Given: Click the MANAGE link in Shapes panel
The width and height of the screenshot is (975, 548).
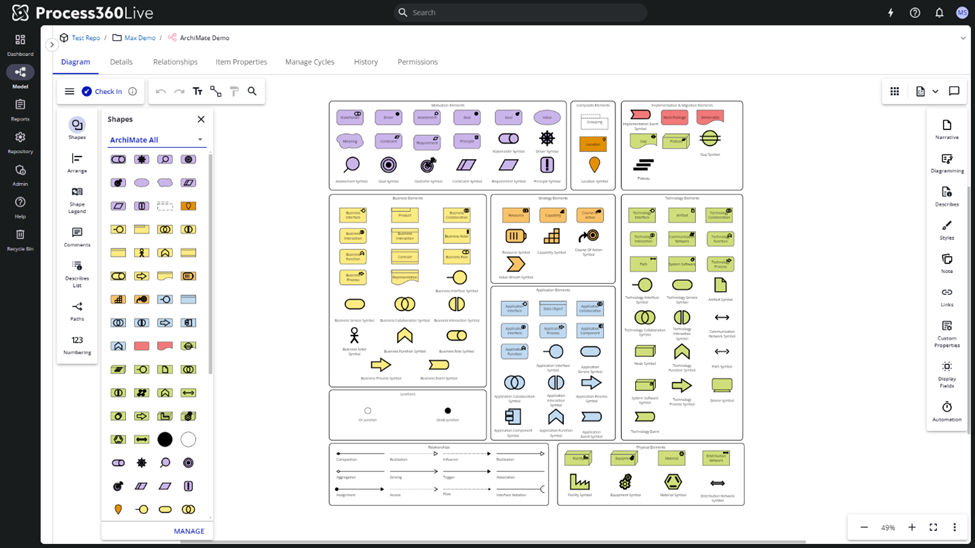Looking at the screenshot, I should click(189, 531).
